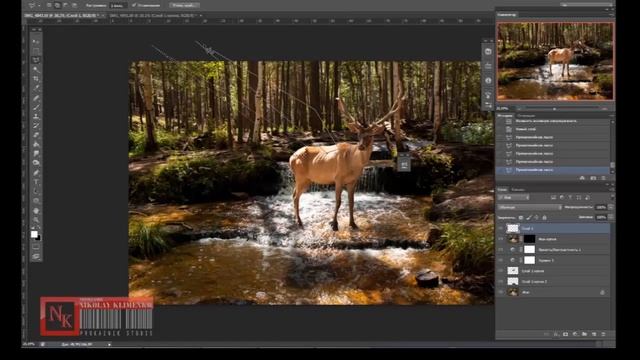The width and height of the screenshot is (640, 360).
Task: Open the workspace switcher at top right
Action: pos(586,5)
